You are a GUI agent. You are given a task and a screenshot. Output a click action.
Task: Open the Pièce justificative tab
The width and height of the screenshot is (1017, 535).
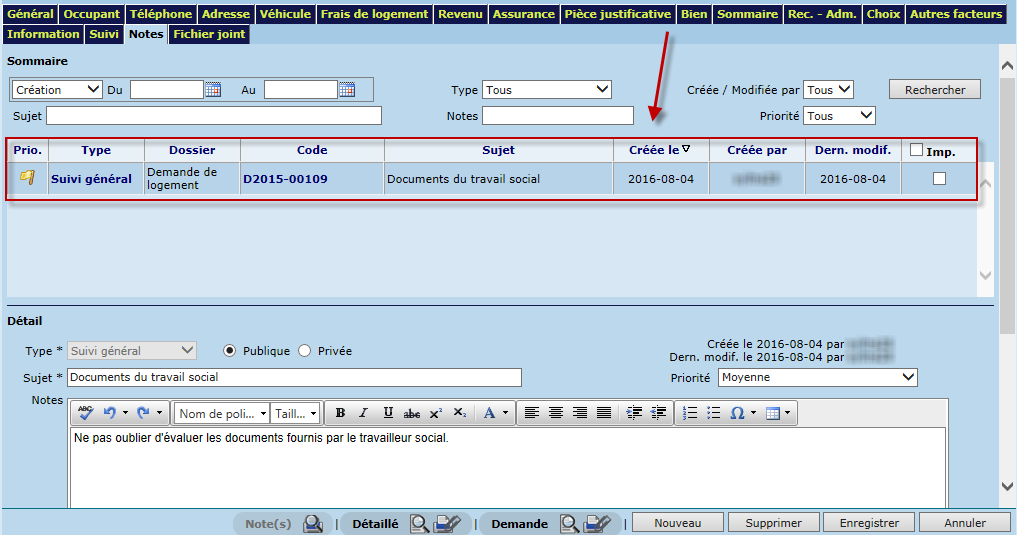pos(617,14)
